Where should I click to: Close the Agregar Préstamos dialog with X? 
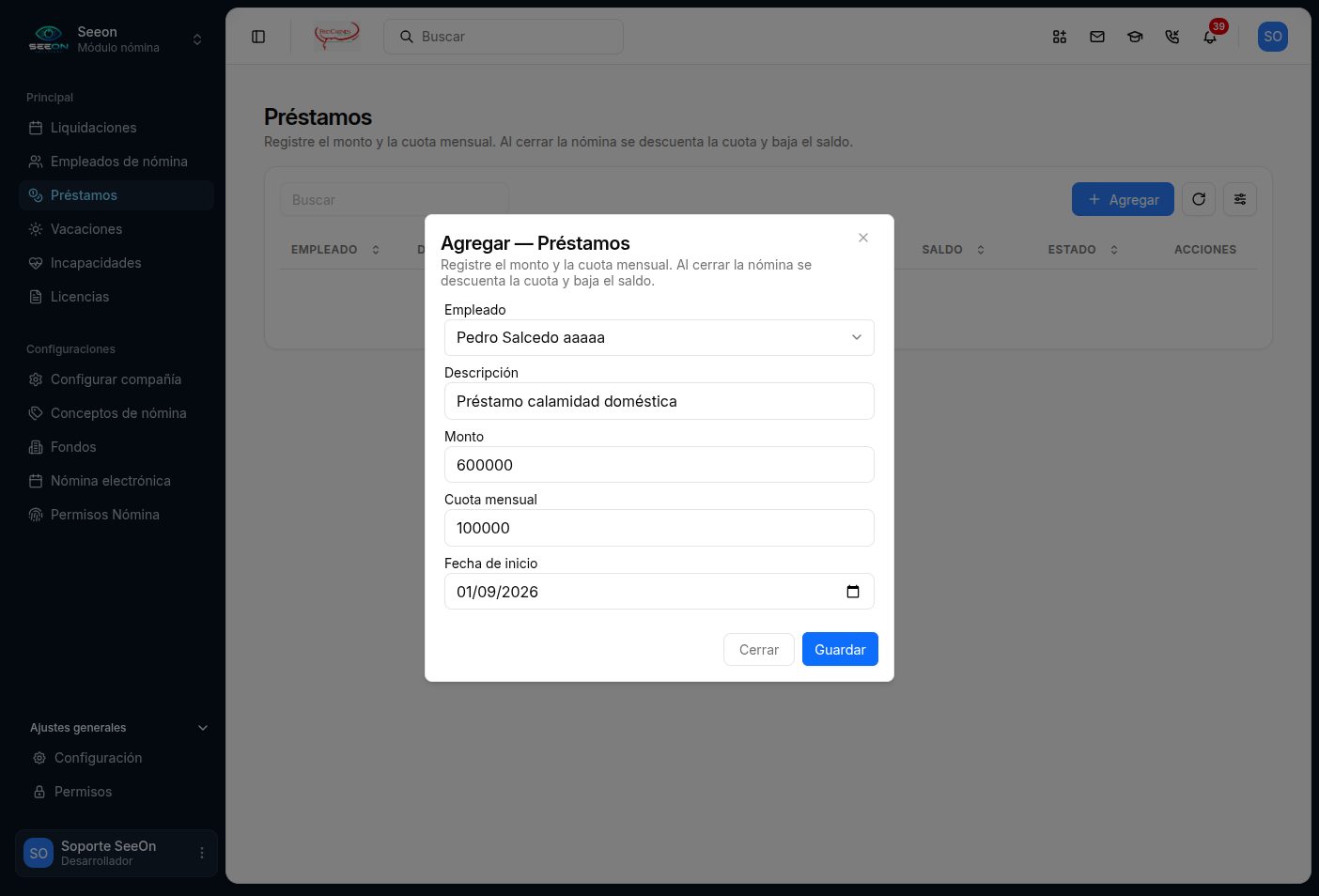point(863,238)
